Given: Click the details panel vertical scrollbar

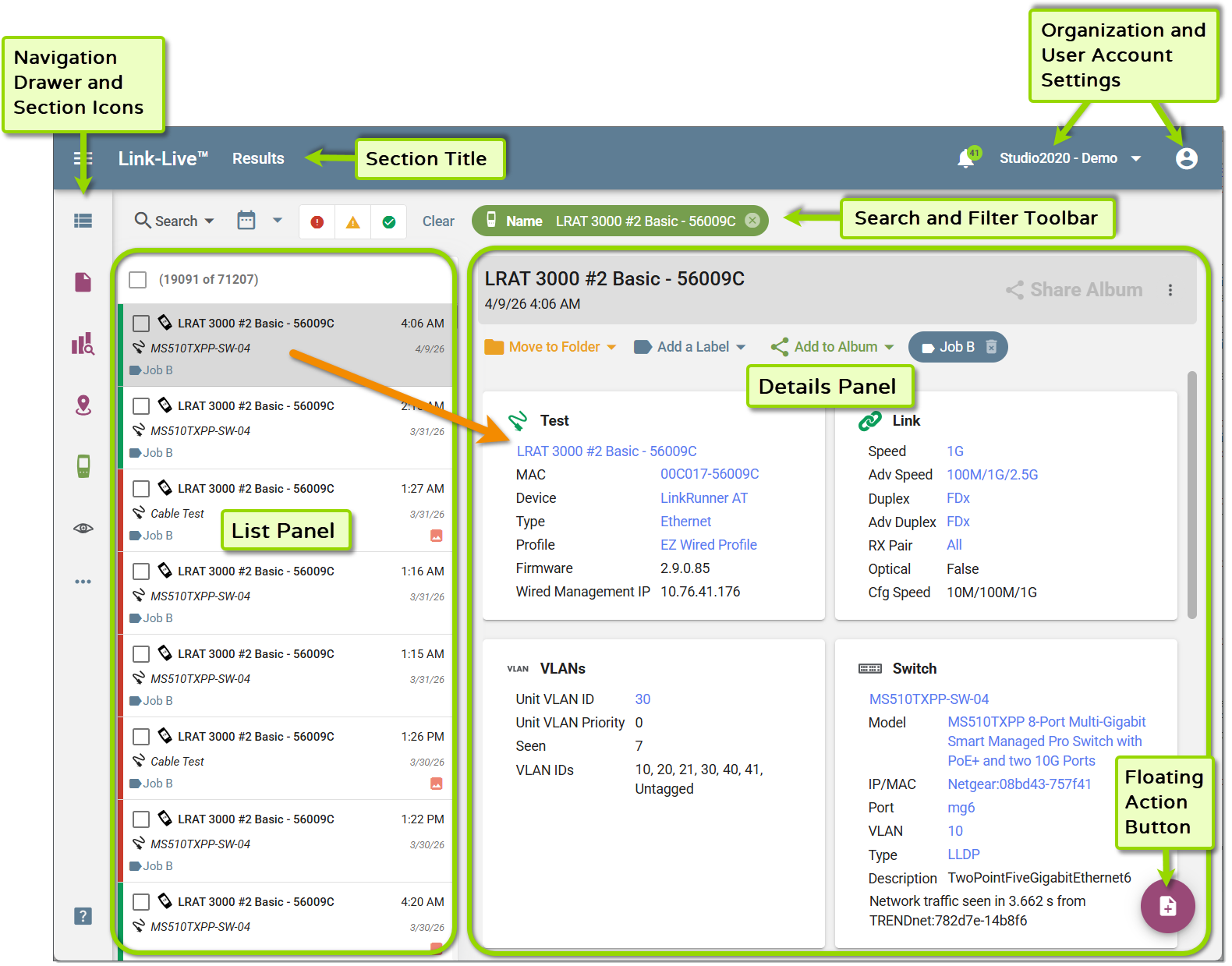Looking at the screenshot, I should coord(1191,495).
